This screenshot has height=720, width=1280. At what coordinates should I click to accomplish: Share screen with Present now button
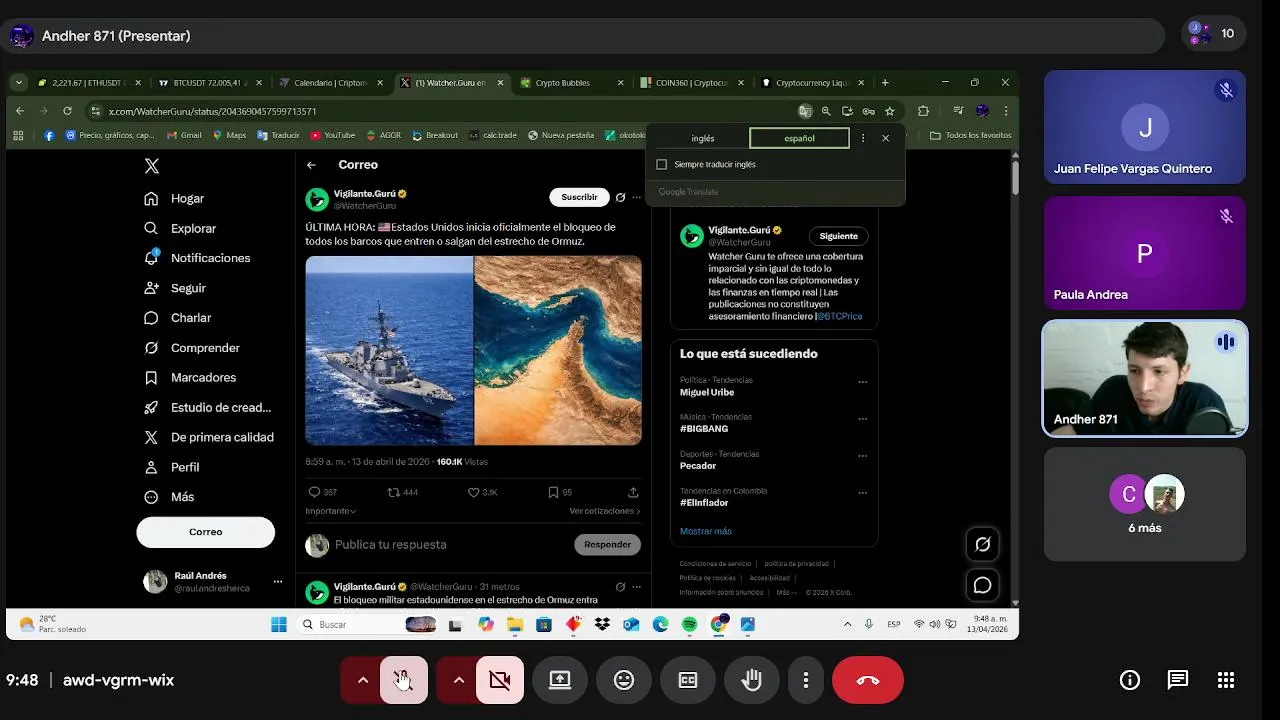point(560,680)
